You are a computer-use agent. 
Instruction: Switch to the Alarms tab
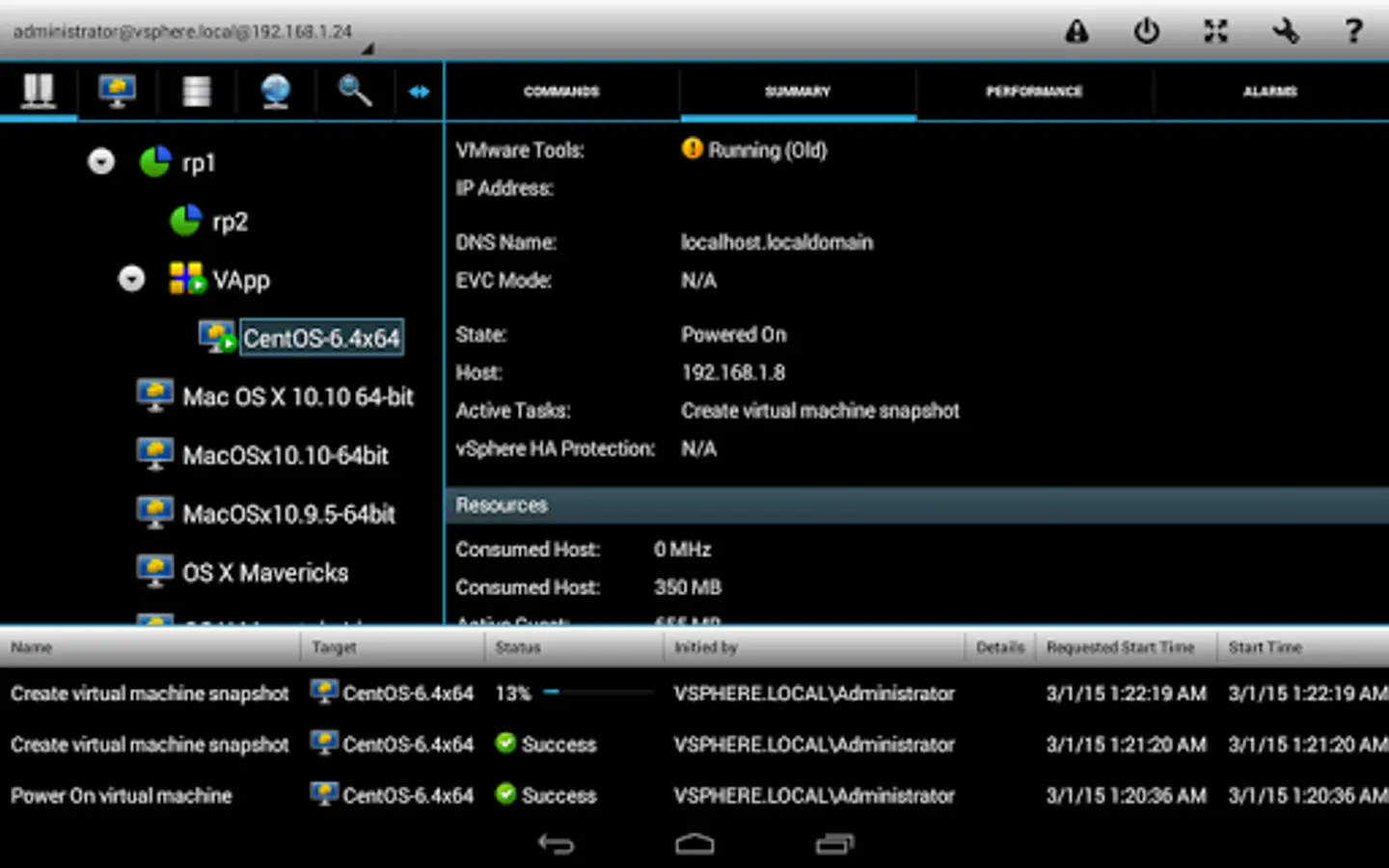pos(1270,92)
